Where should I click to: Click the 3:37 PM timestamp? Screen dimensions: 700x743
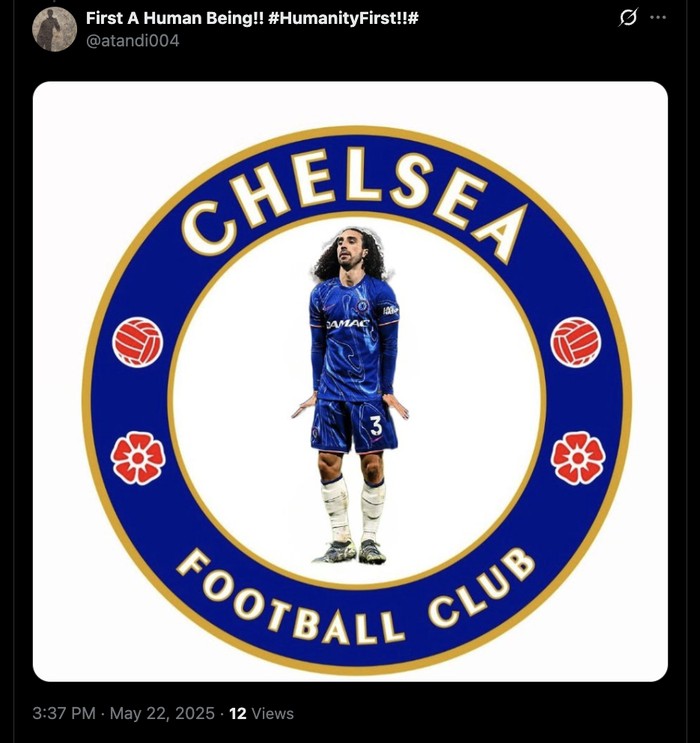[x=64, y=713]
